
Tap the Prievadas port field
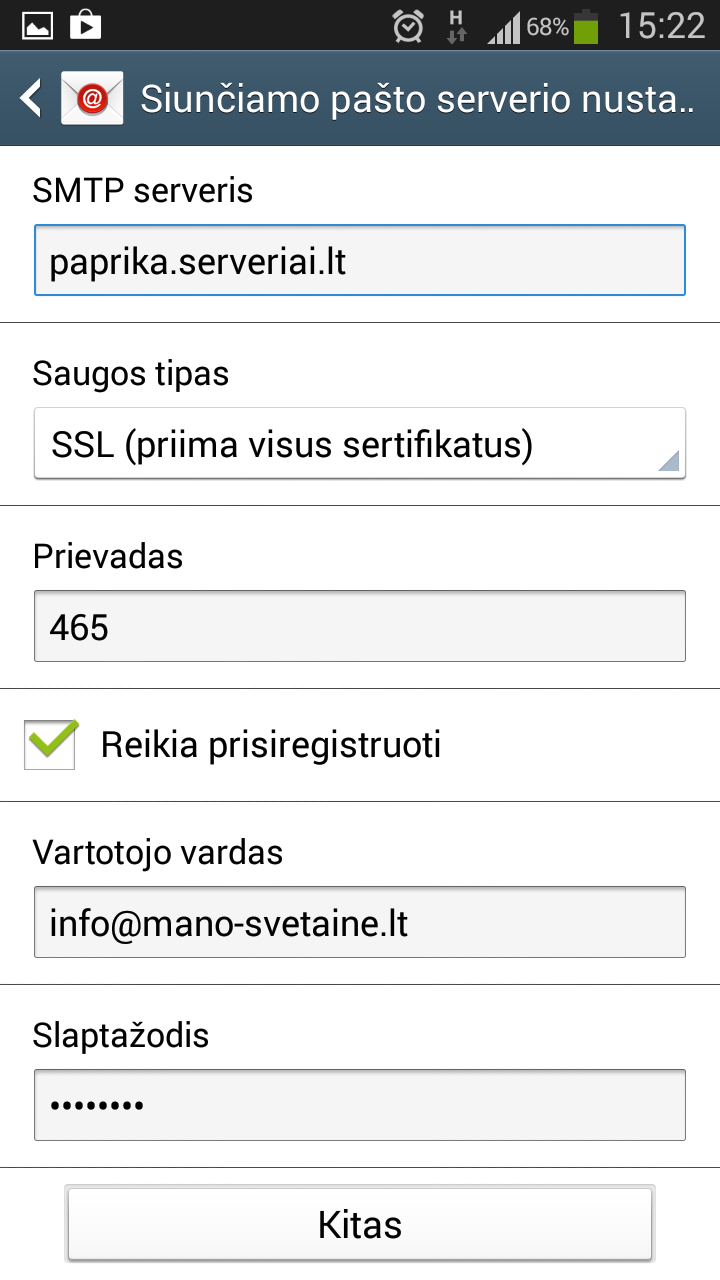[x=359, y=627]
